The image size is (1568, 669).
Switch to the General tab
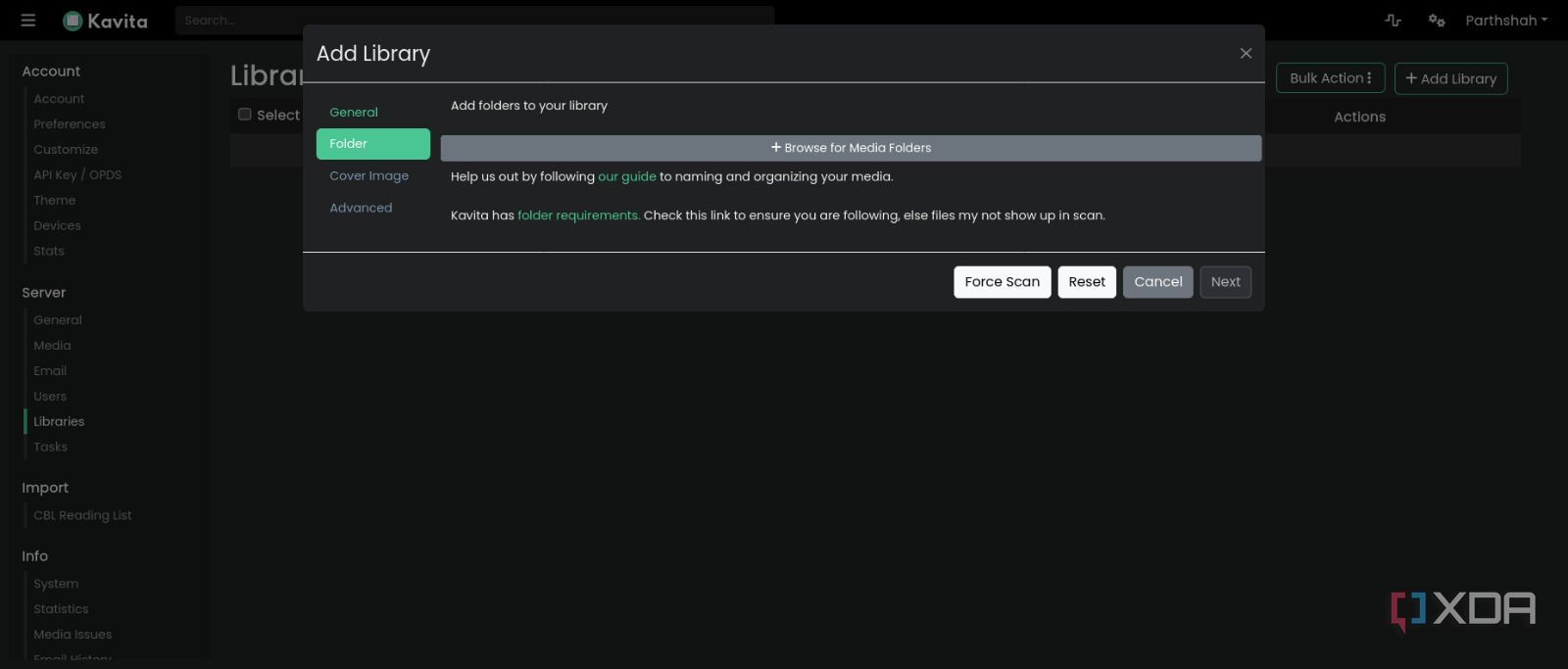[354, 112]
